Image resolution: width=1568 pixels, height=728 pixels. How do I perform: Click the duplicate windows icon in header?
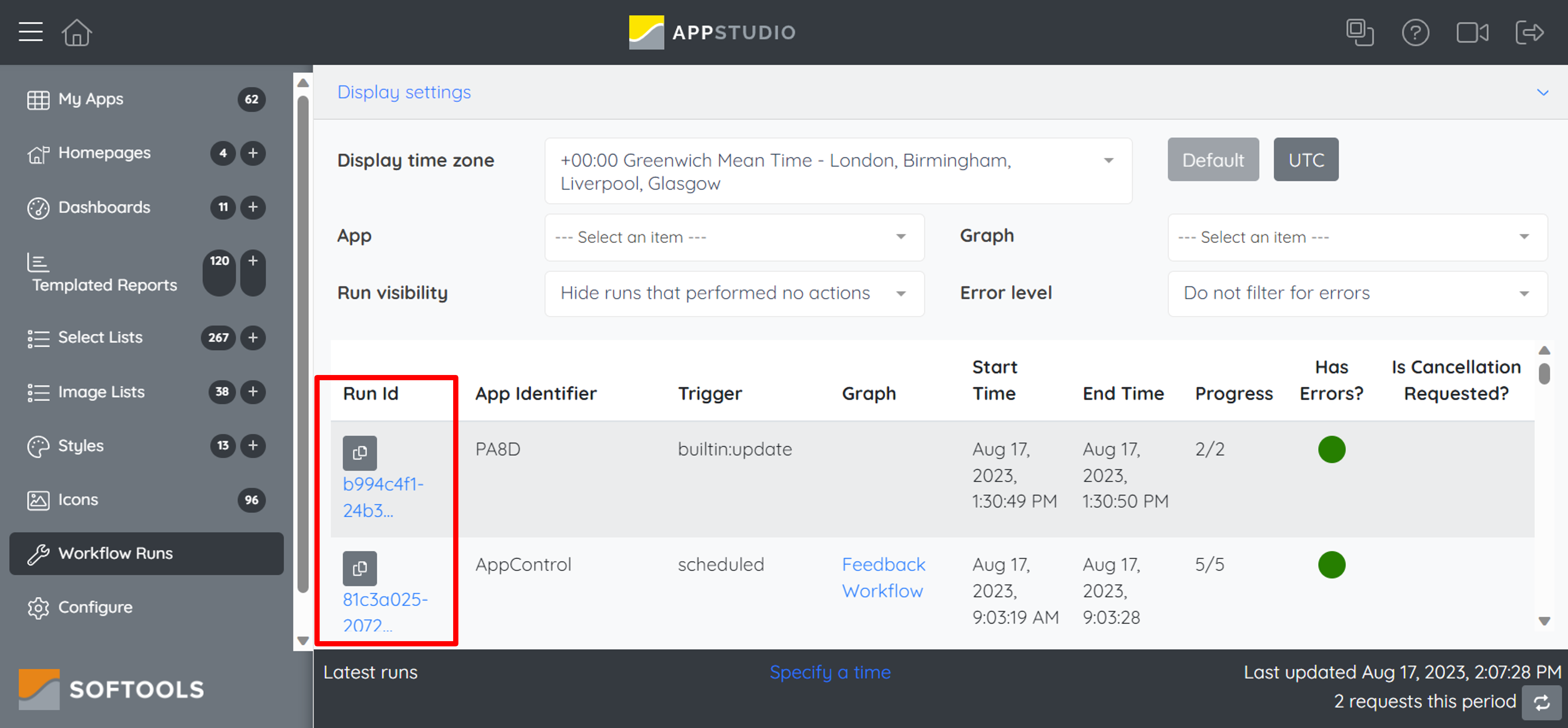click(x=1360, y=32)
